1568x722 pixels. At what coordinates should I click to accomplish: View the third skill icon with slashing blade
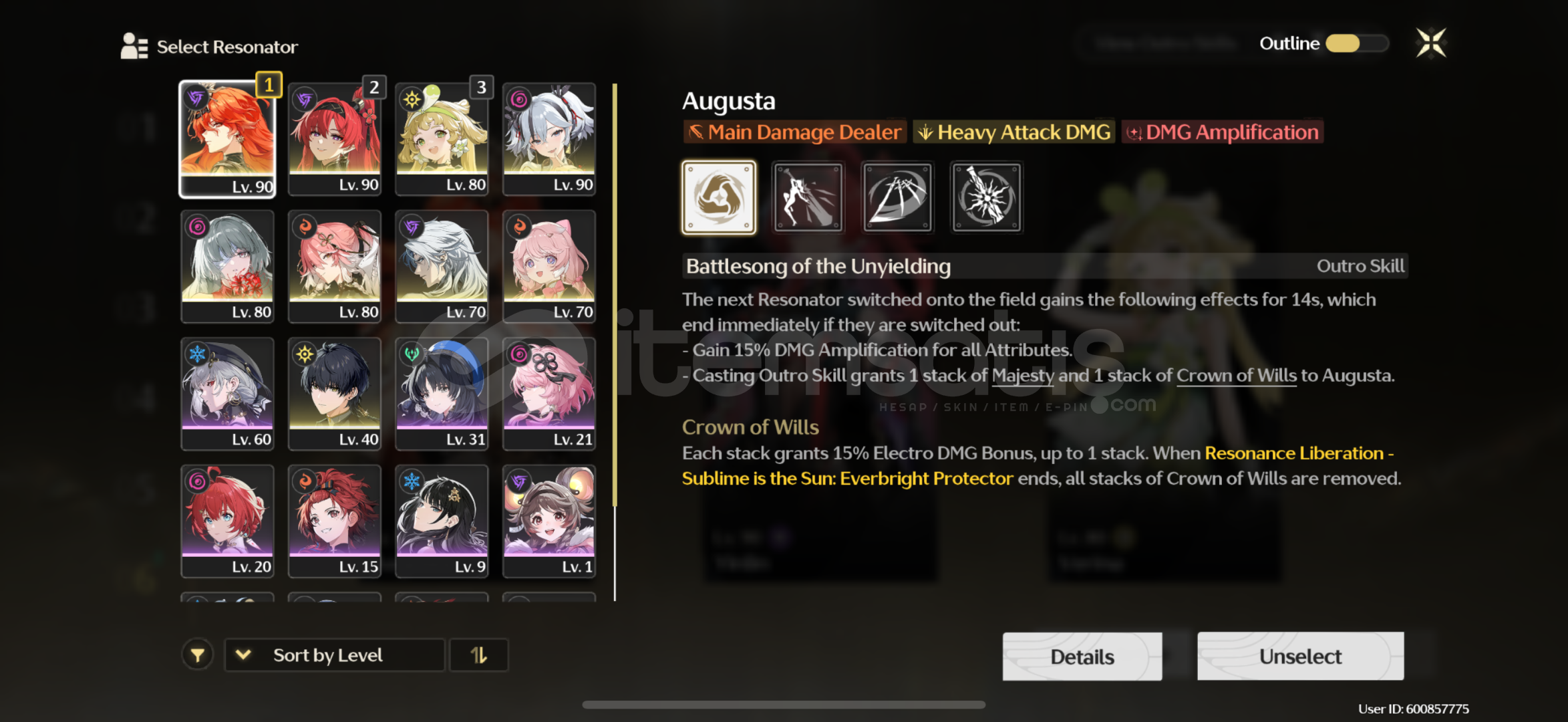coord(897,197)
